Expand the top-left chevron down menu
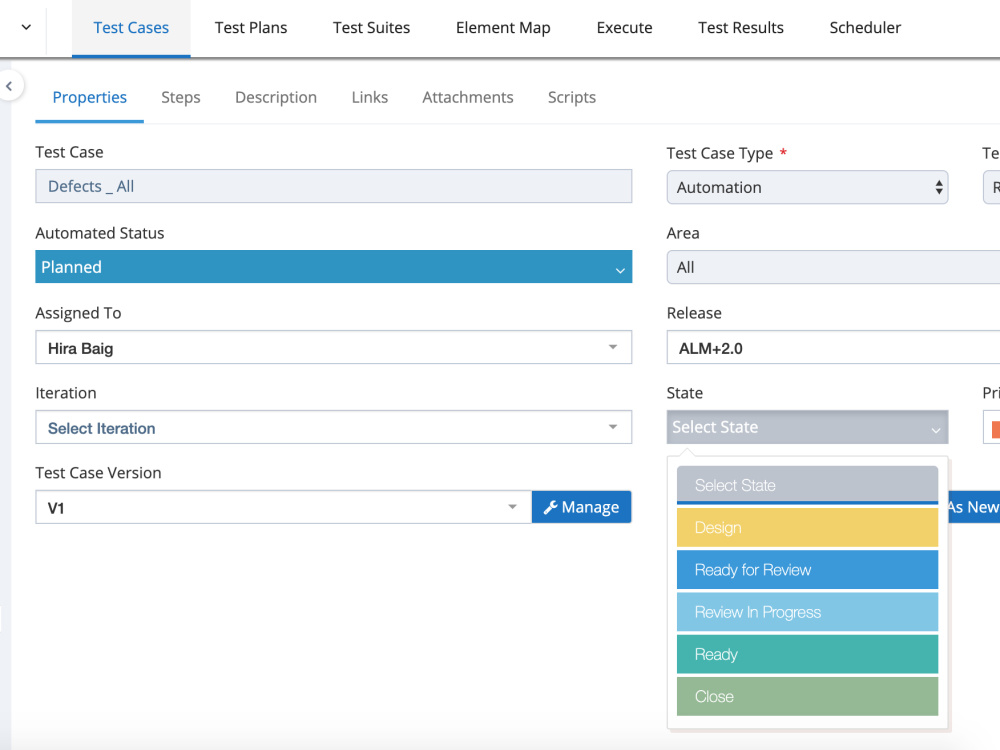 point(26,27)
